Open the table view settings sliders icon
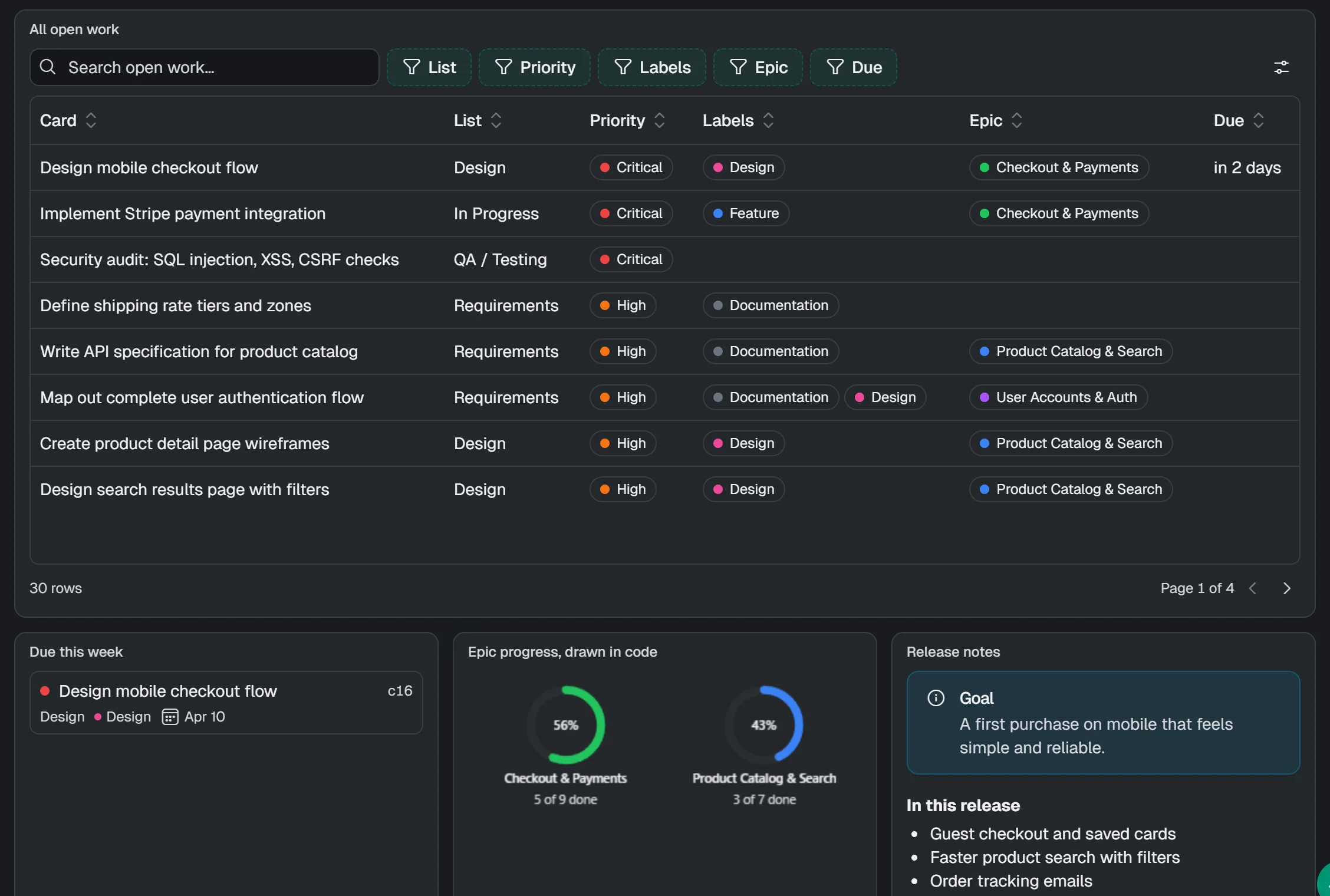1330x896 pixels. pyautogui.click(x=1281, y=67)
